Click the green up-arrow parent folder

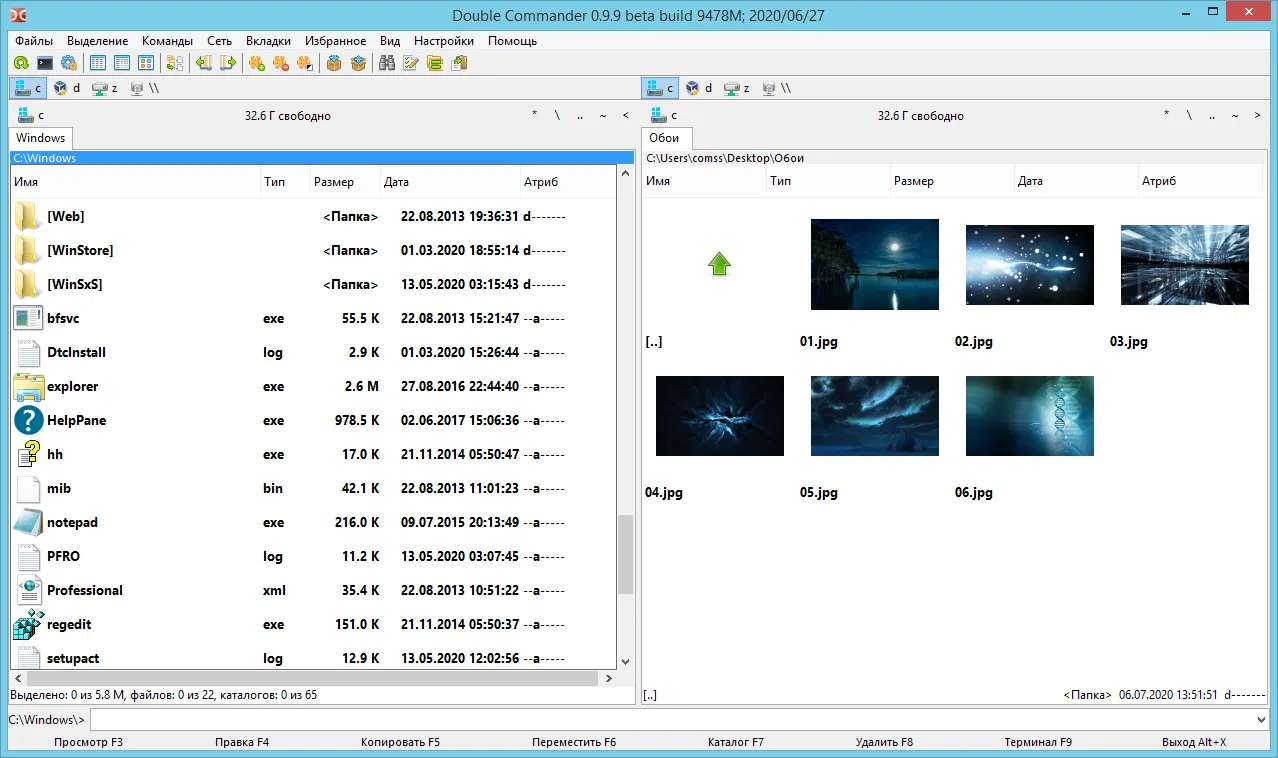coord(719,264)
